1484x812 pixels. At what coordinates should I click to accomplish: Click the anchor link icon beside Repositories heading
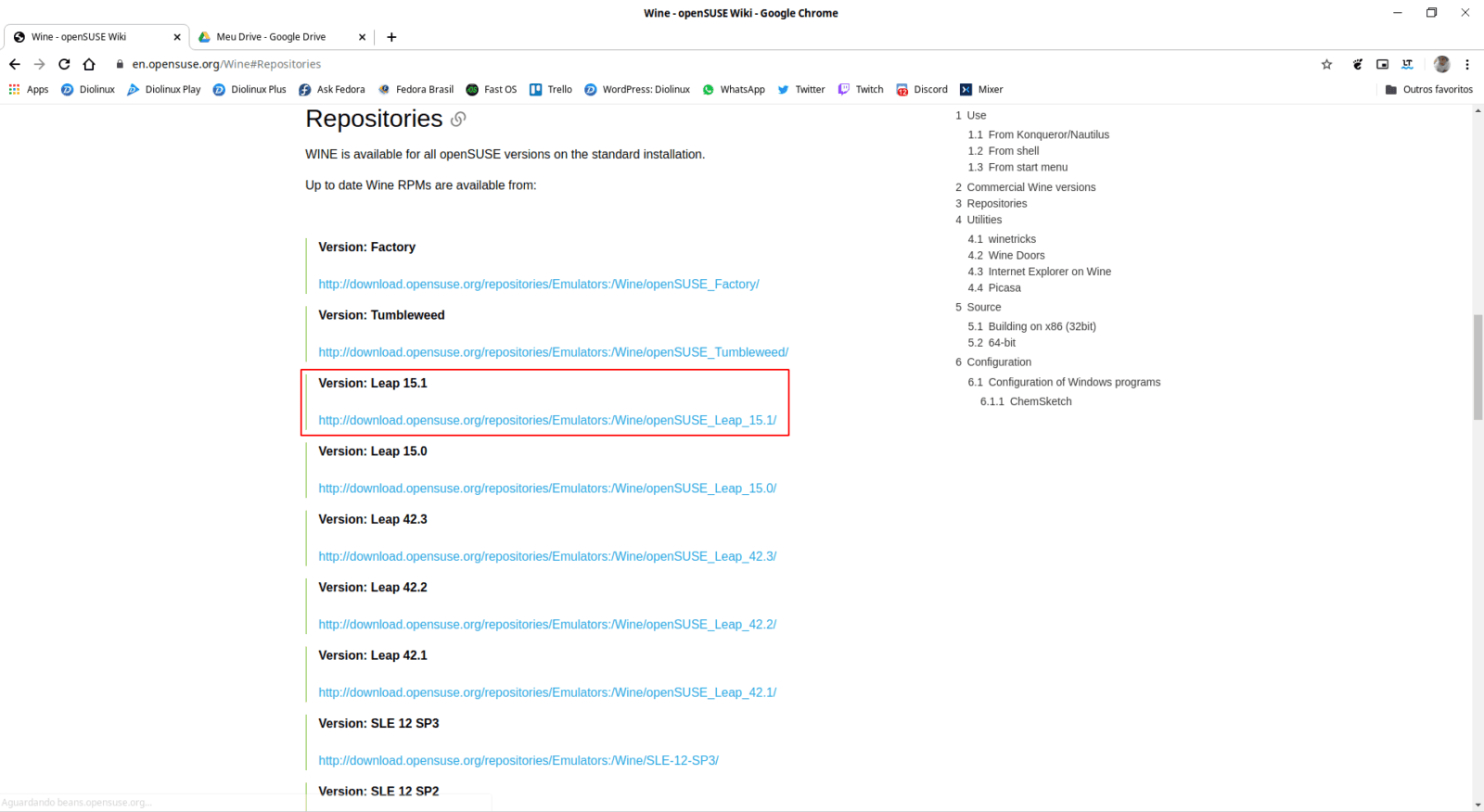[x=458, y=120]
